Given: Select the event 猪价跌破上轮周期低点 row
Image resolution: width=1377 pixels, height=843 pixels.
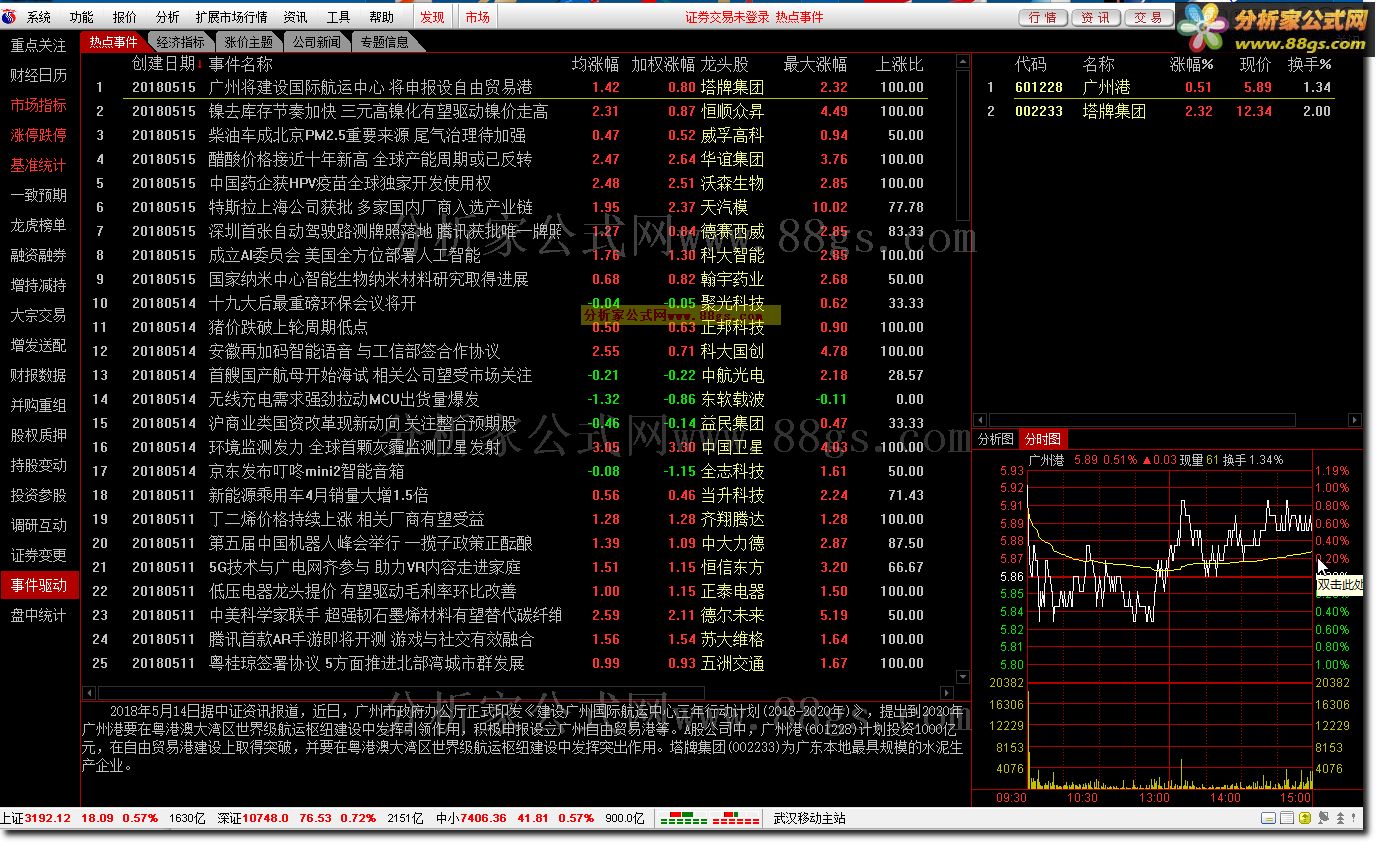Looking at the screenshot, I should [511, 327].
